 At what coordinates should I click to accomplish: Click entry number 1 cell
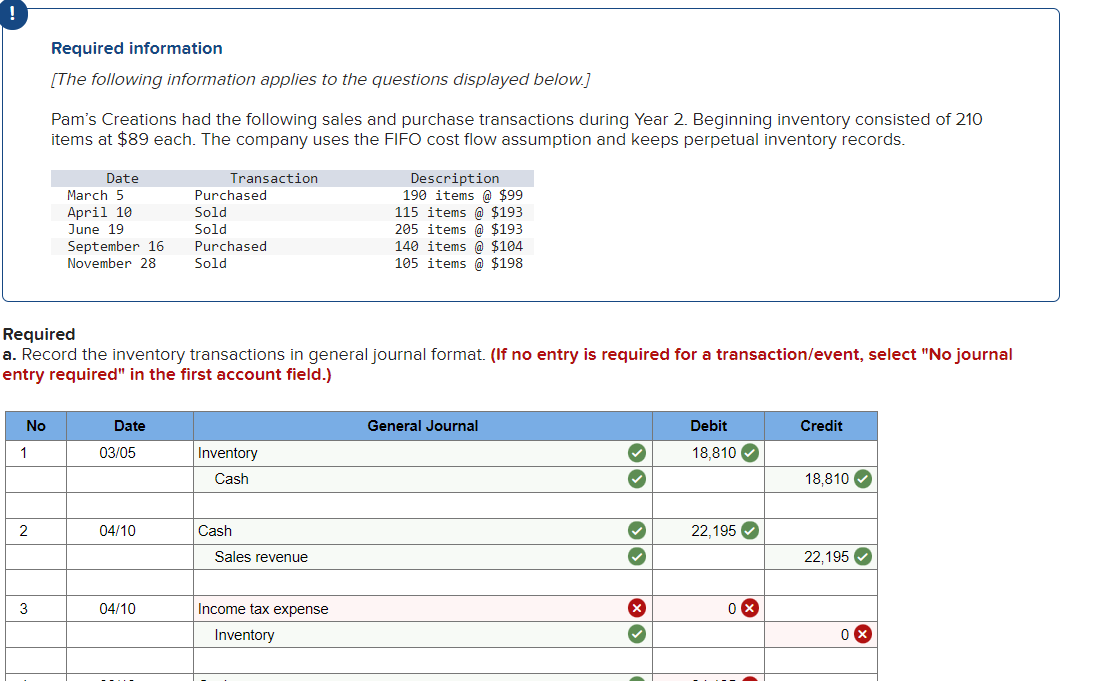click(36, 453)
